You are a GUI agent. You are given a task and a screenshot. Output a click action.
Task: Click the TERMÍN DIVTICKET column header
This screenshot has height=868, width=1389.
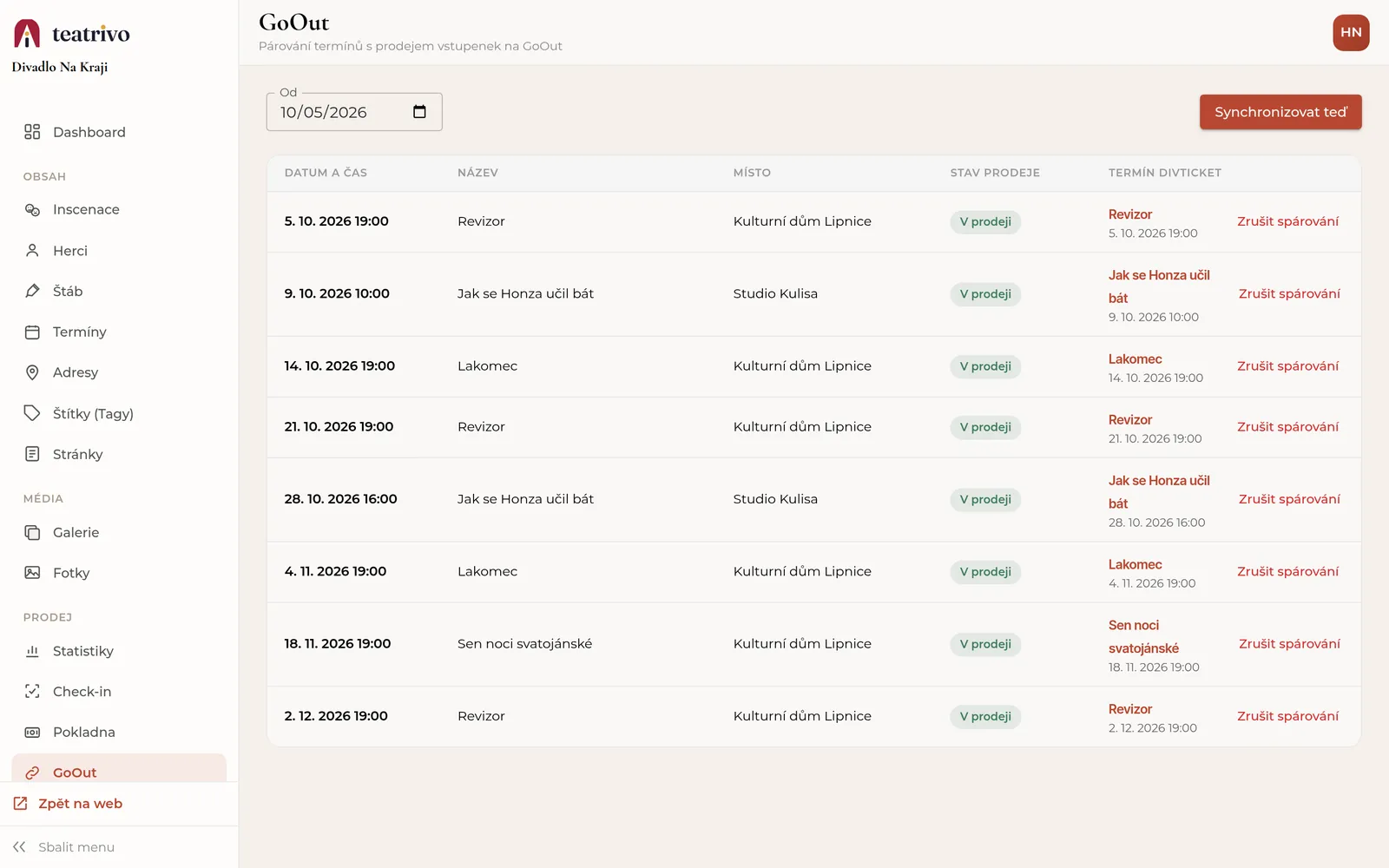1164,173
